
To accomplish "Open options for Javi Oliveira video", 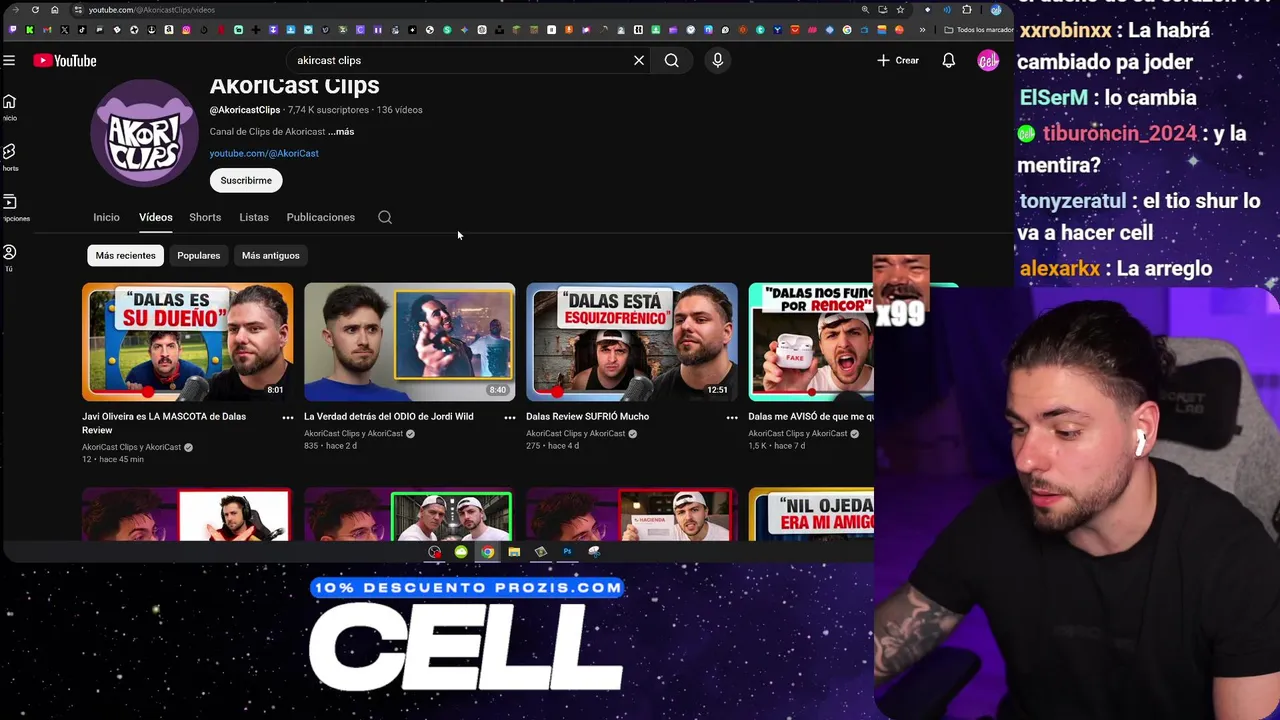I will 288,417.
